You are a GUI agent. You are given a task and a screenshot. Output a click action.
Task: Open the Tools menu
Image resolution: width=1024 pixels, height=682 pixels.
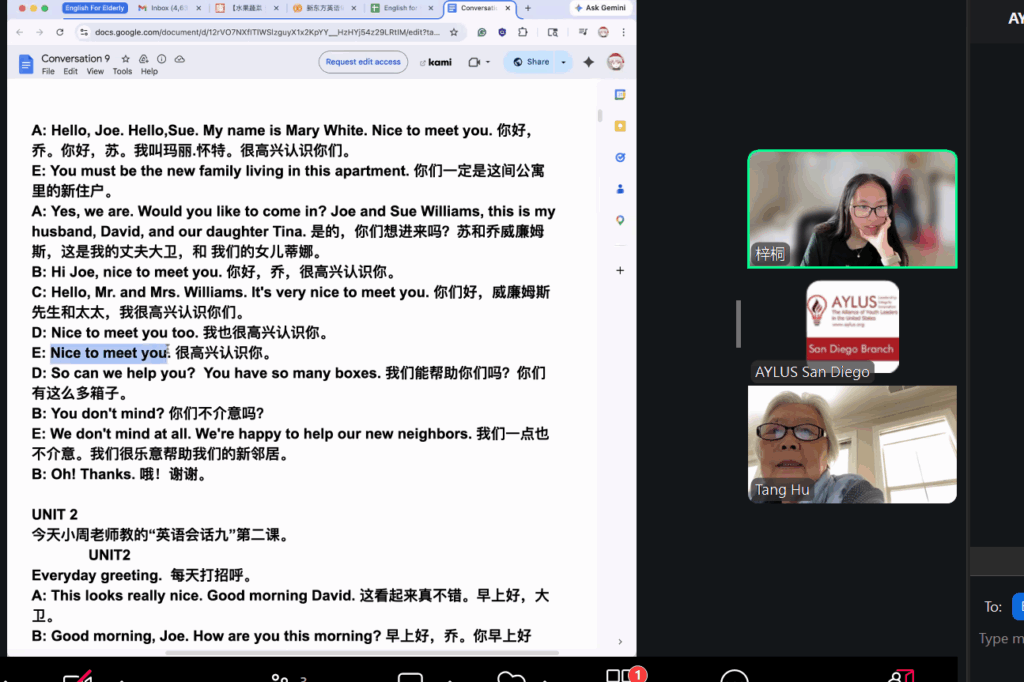(x=122, y=72)
